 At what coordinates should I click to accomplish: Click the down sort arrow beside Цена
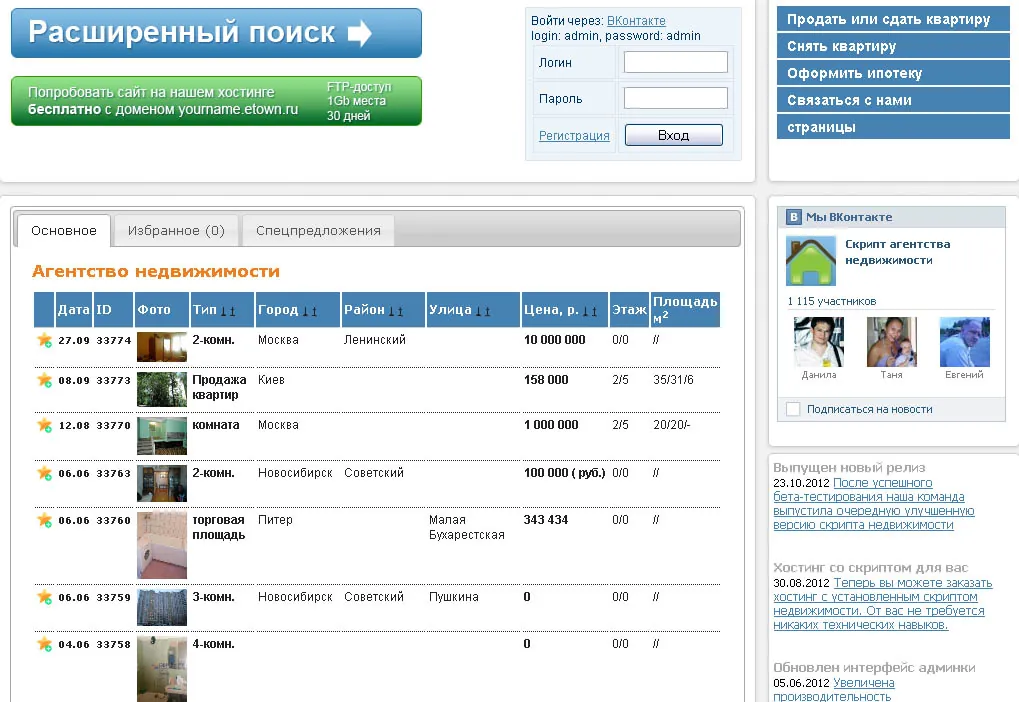pyautogui.click(x=585, y=311)
